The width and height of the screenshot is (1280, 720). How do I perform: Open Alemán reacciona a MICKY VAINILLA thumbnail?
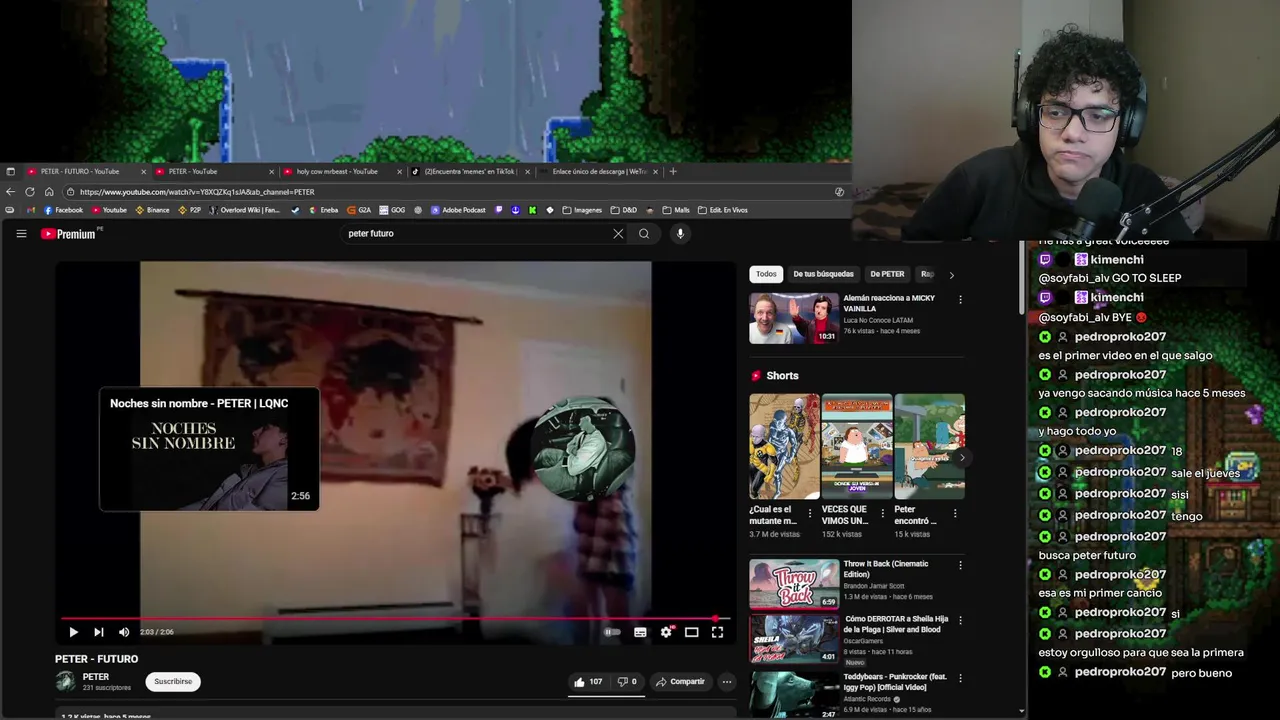794,318
